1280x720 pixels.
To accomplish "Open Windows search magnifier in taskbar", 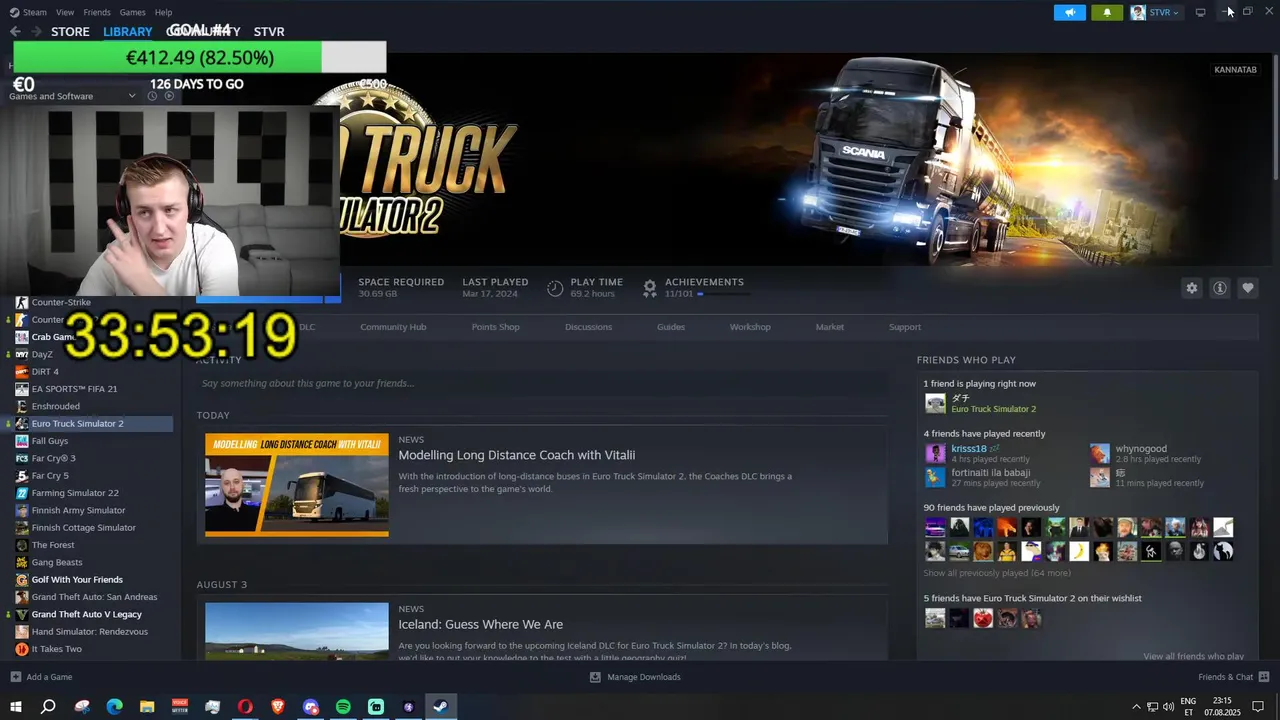I will pyautogui.click(x=48, y=707).
